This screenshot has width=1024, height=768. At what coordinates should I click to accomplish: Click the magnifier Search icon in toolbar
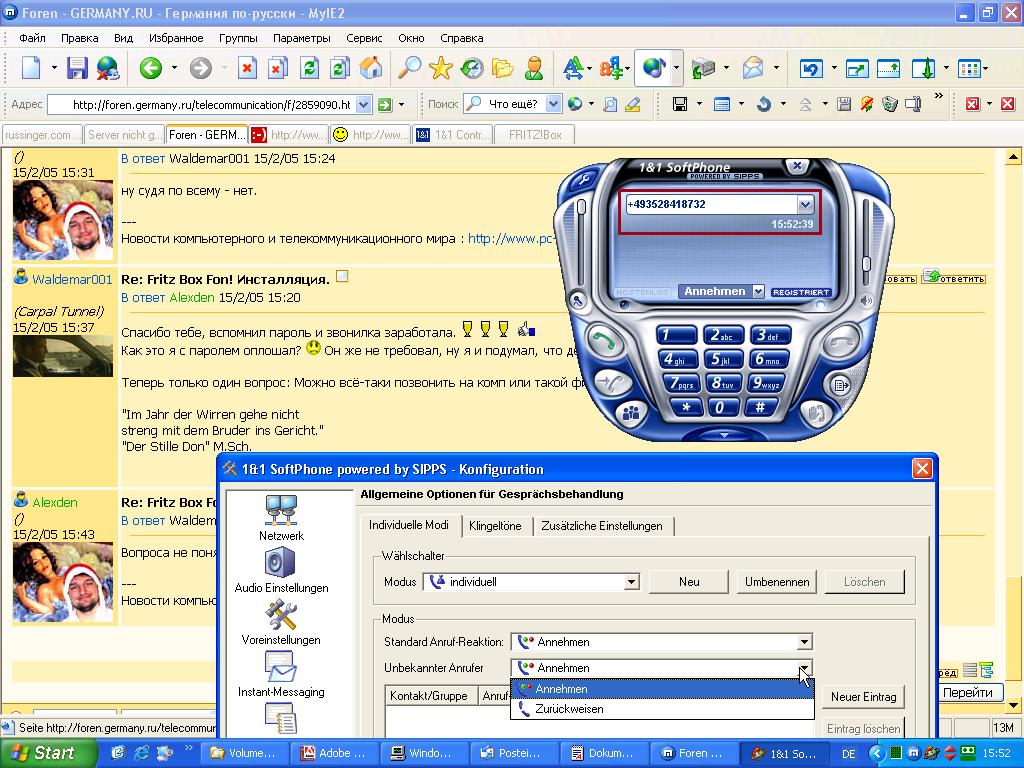coord(409,67)
